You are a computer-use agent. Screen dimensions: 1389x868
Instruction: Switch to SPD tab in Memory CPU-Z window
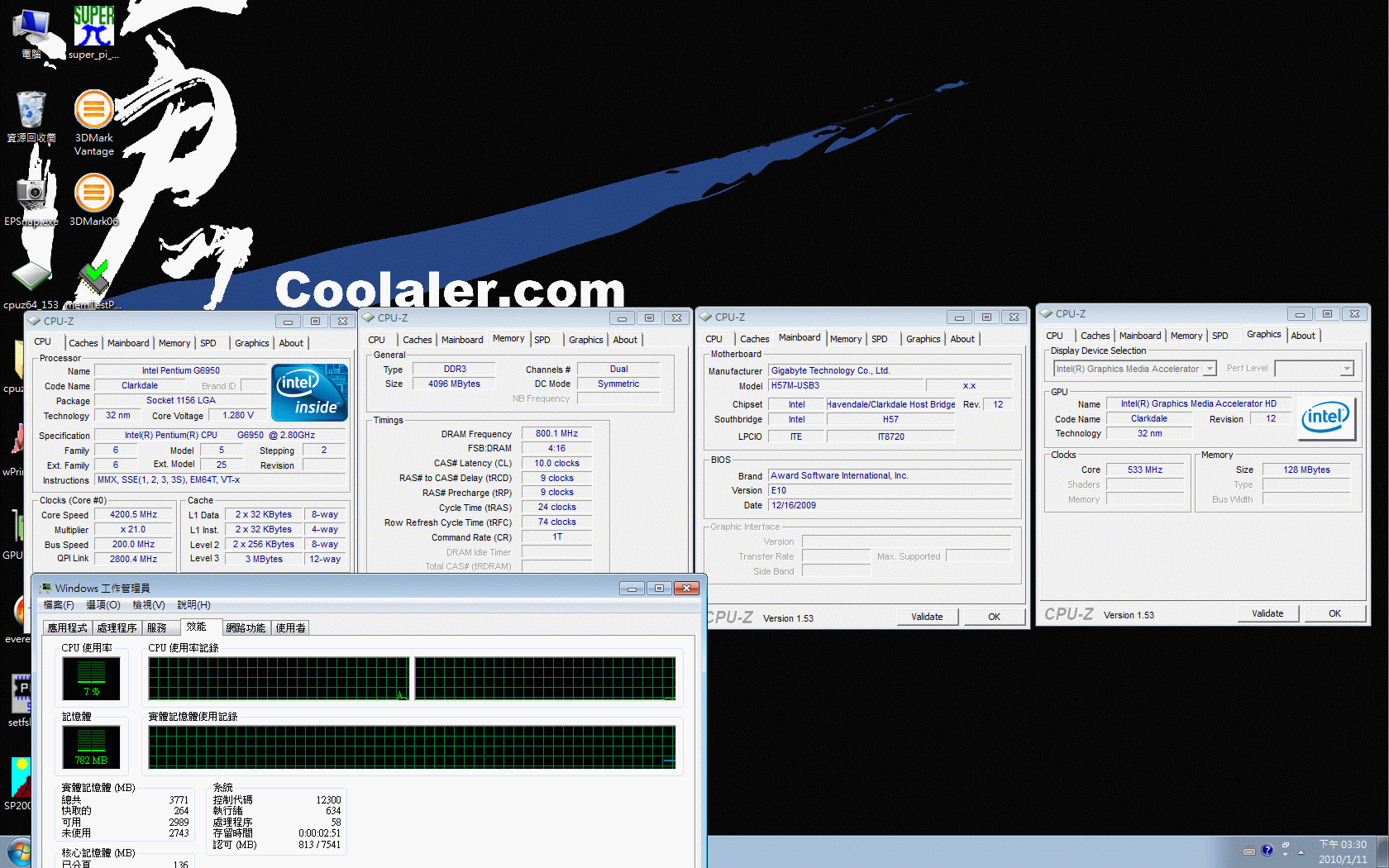542,340
